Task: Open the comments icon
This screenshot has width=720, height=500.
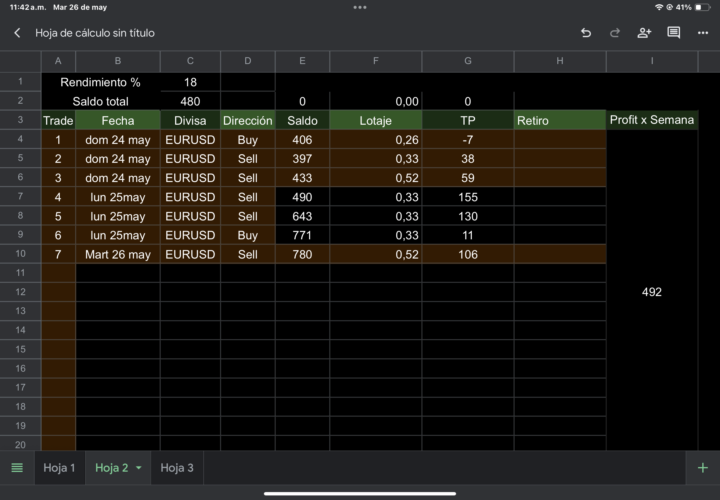Action: coord(674,33)
